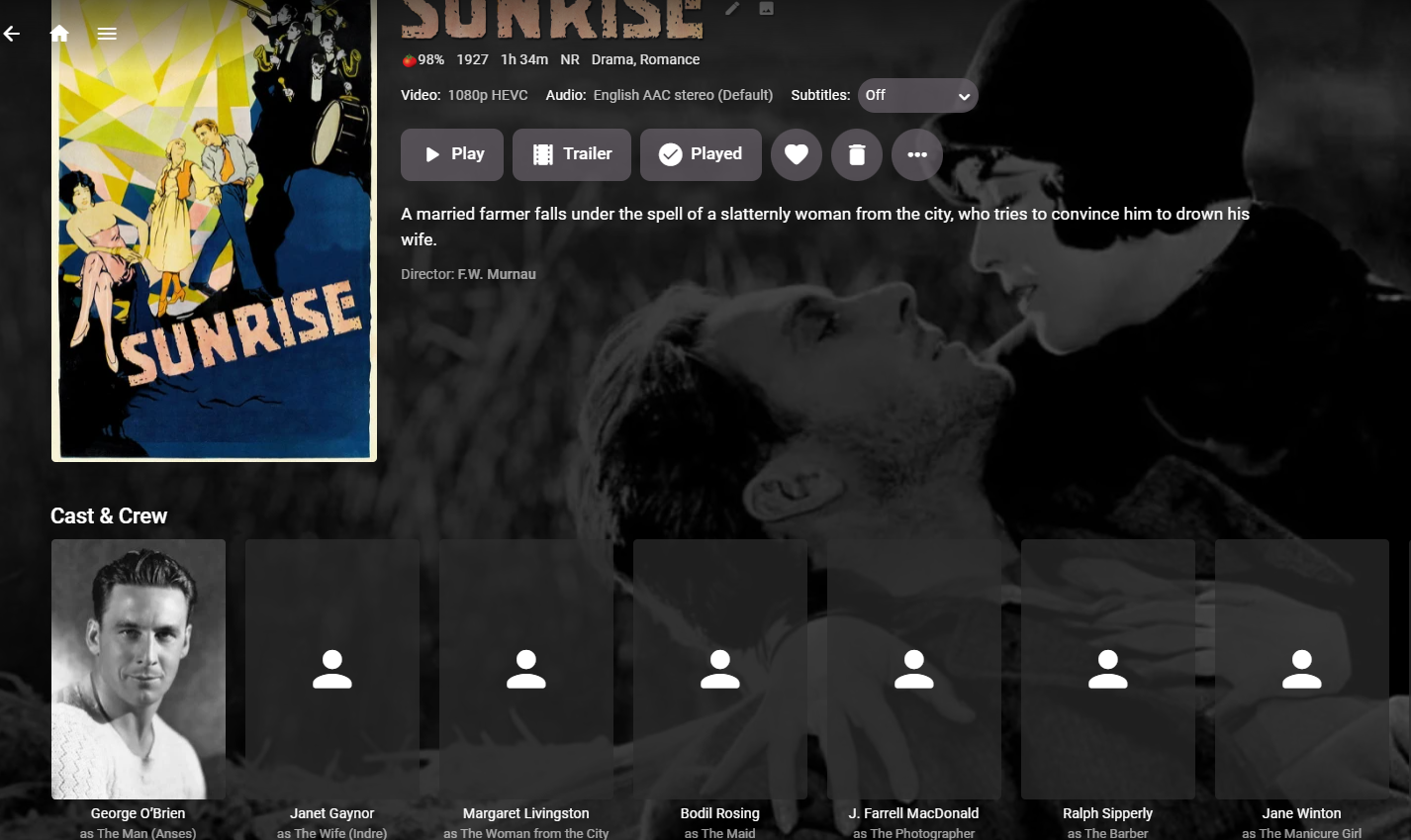Screen dimensions: 1411x840
Task: Open George O'Brien's name link
Action: pyautogui.click(x=139, y=813)
